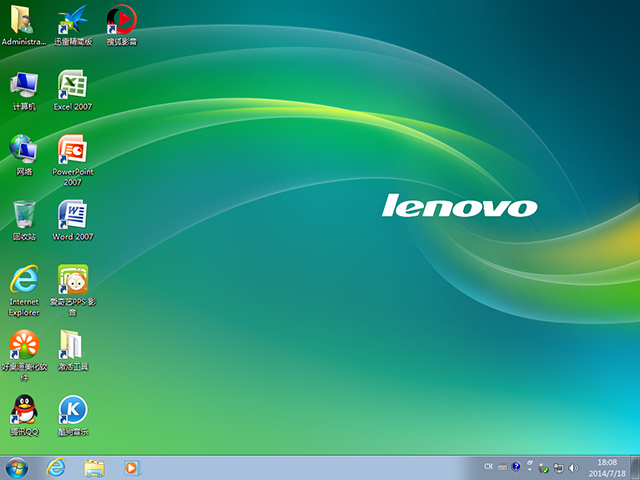Select the activation tools folder on desktop
The width and height of the screenshot is (640, 480).
72,345
